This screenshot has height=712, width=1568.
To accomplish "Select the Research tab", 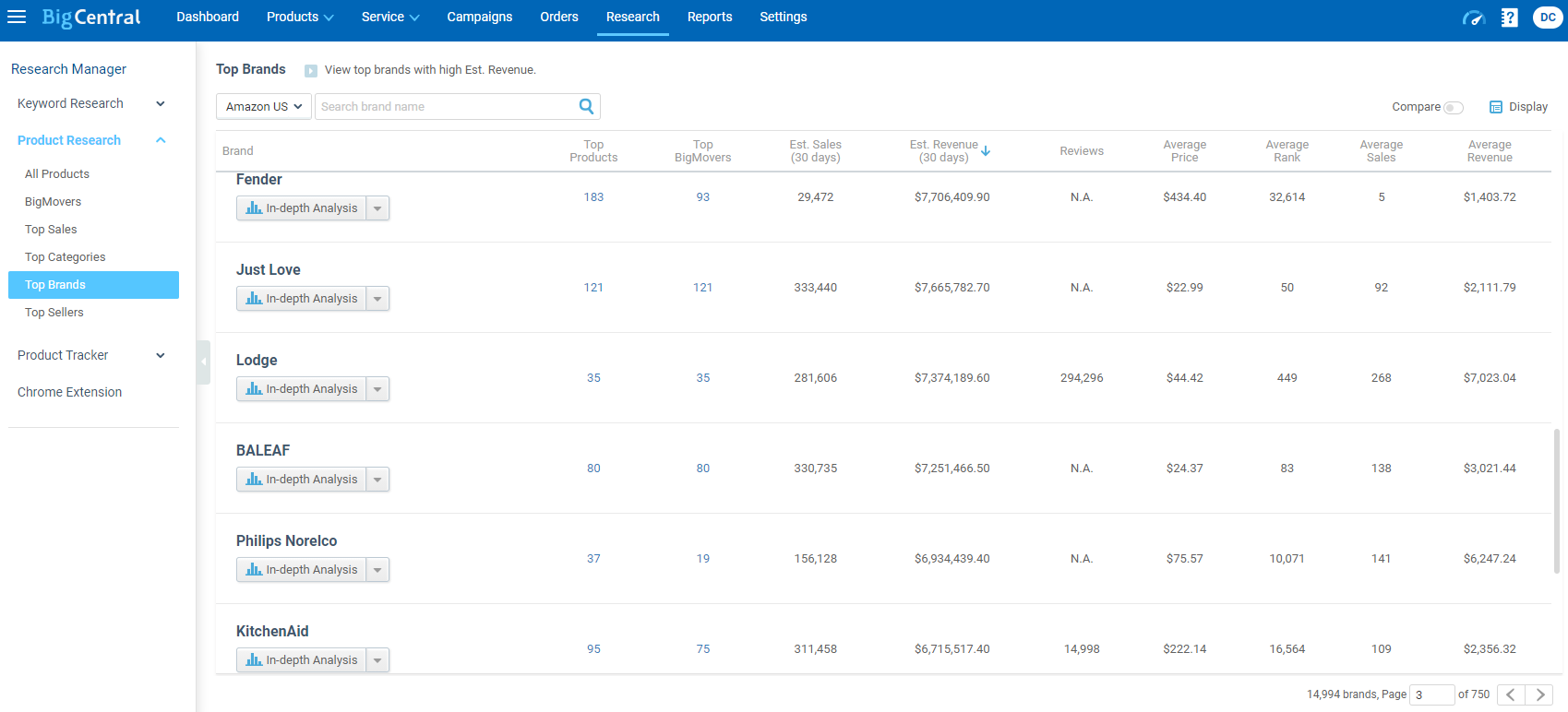I will tap(633, 17).
